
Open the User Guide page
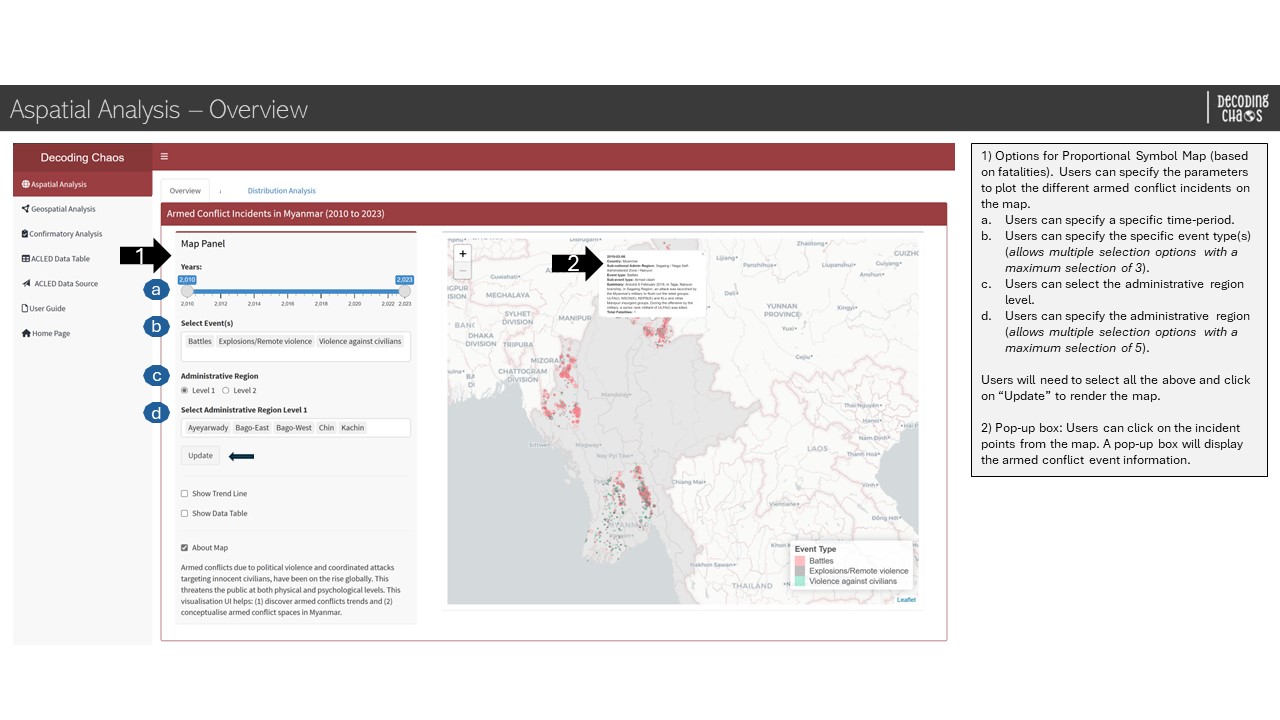click(47, 309)
